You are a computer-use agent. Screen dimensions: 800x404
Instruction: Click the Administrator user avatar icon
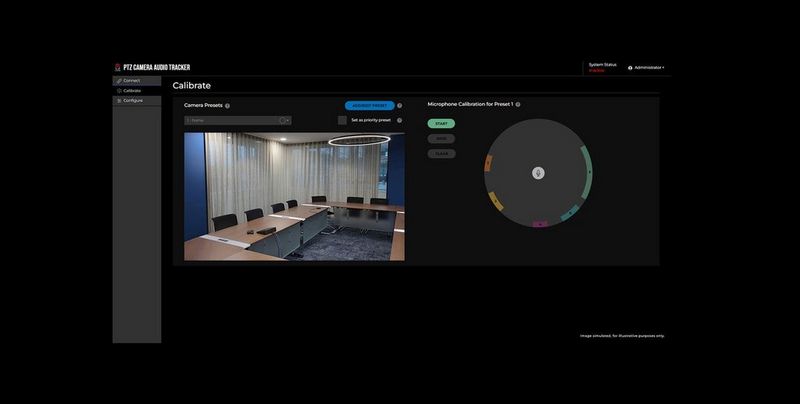(630, 68)
